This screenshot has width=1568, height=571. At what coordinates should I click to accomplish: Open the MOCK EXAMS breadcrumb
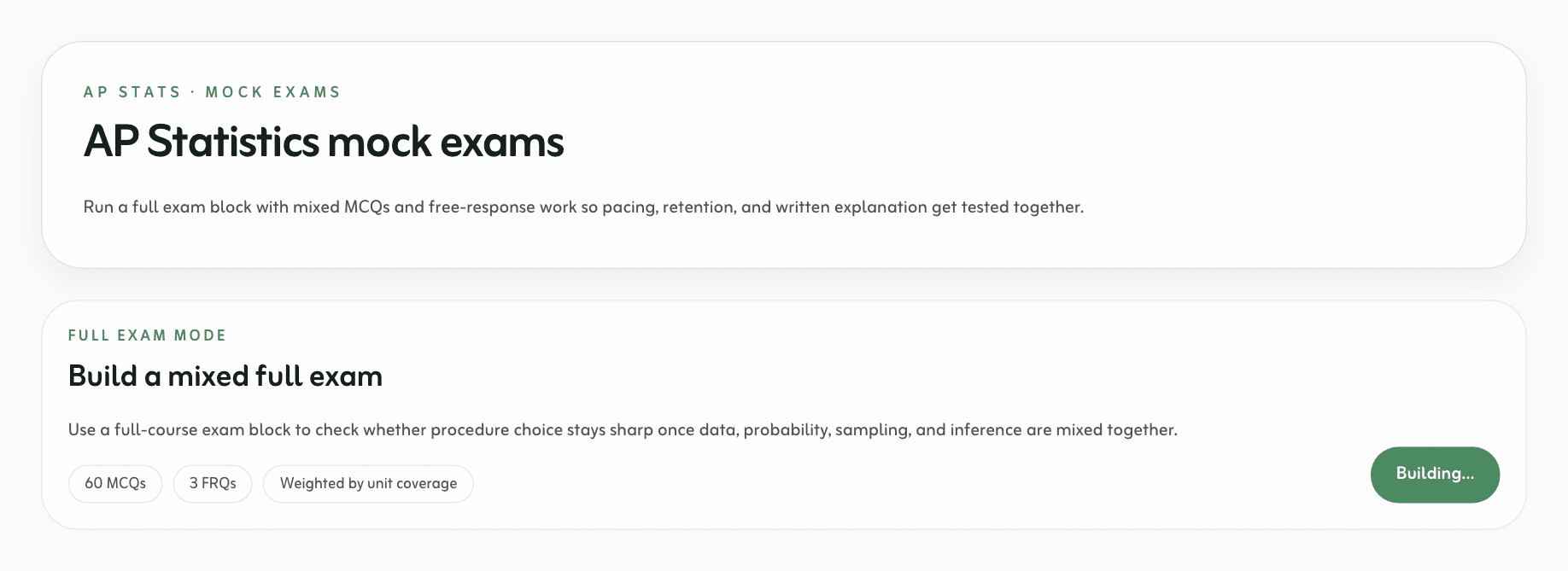pos(273,92)
